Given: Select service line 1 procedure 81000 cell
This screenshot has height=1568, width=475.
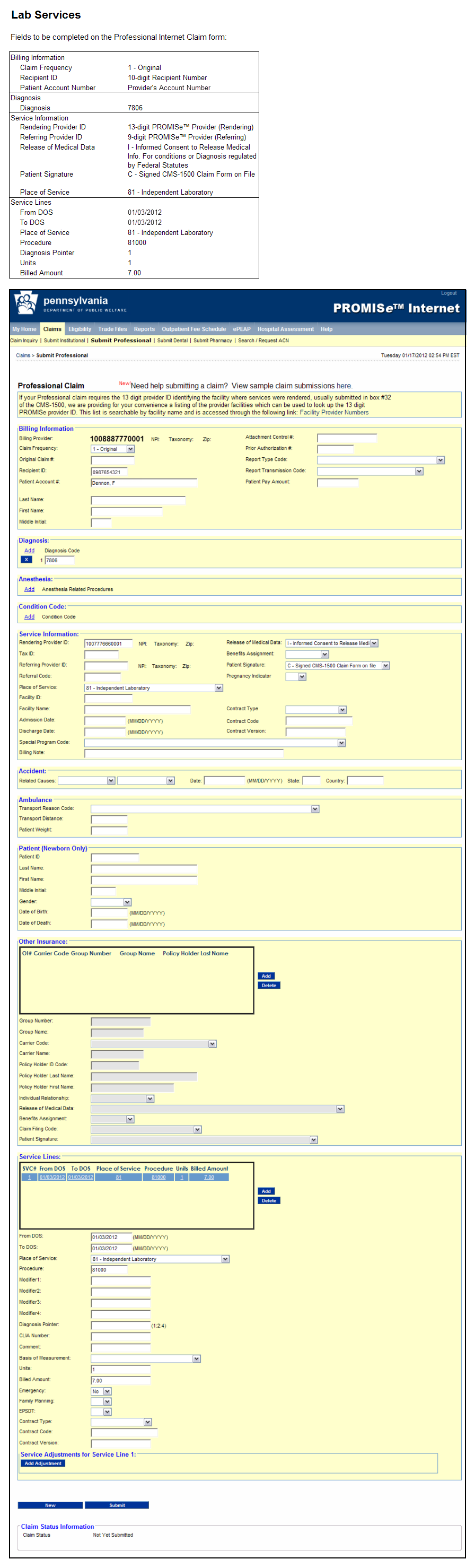Looking at the screenshot, I should coord(158,1177).
